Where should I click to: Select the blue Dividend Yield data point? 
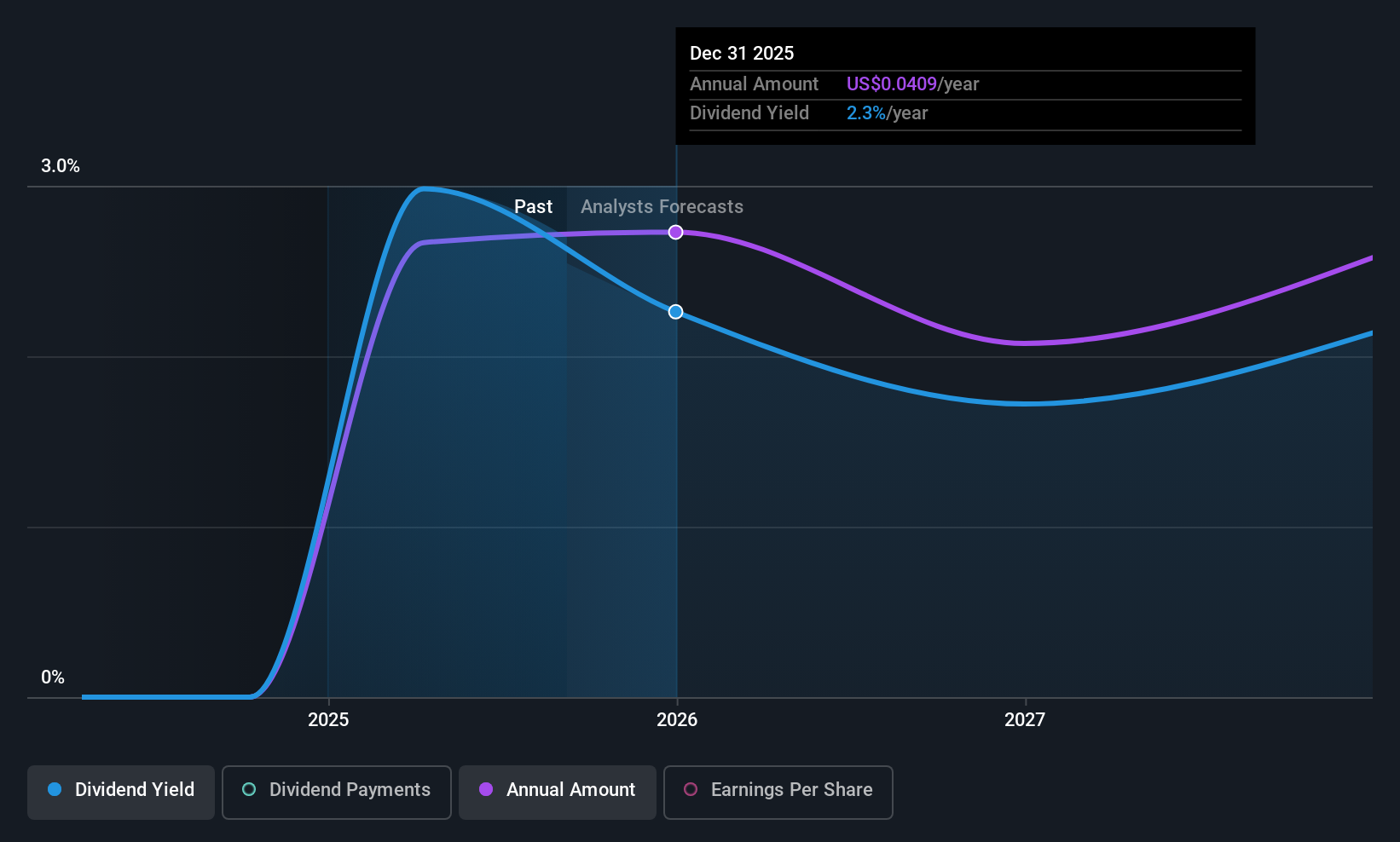675,312
